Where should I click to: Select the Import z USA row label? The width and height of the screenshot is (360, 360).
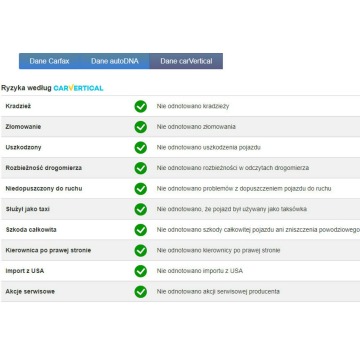point(25,271)
